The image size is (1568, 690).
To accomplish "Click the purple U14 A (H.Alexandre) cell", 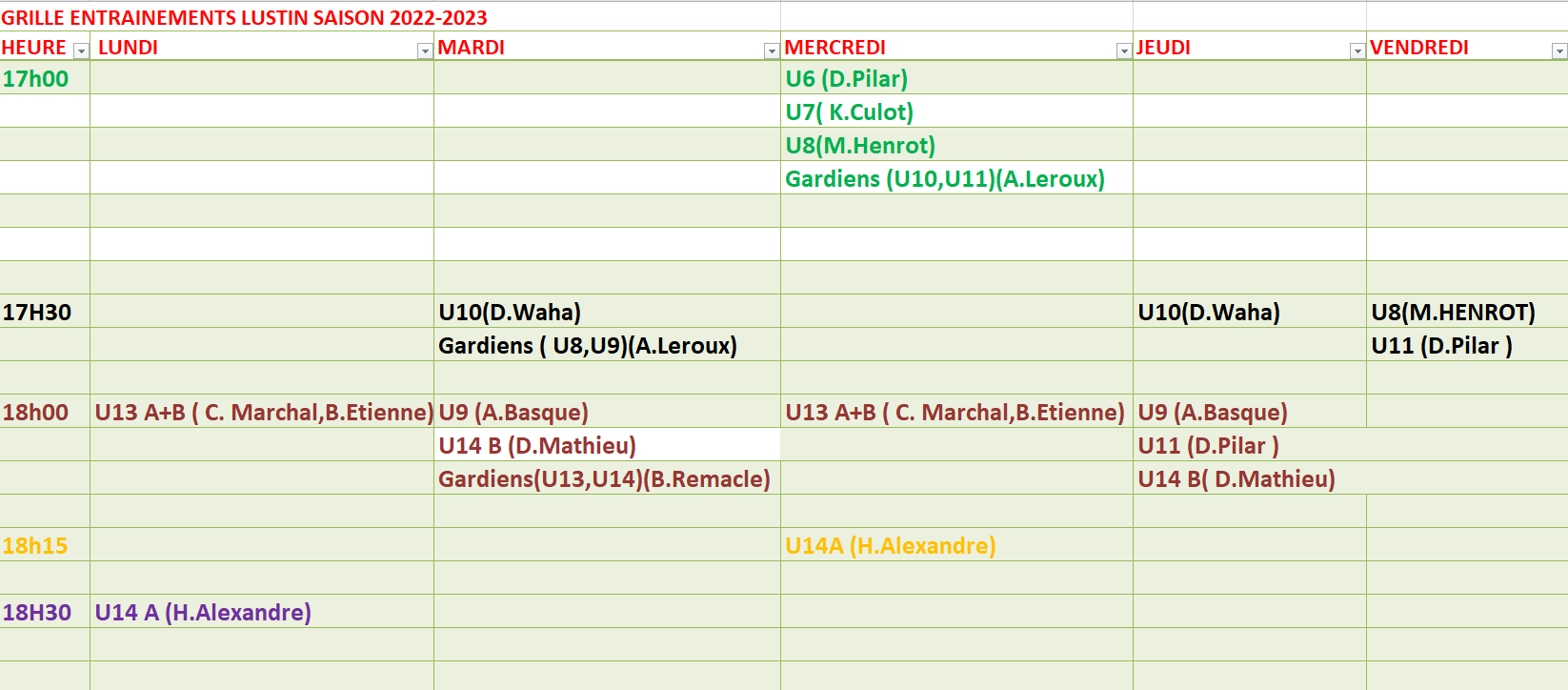I will pyautogui.click(x=262, y=612).
